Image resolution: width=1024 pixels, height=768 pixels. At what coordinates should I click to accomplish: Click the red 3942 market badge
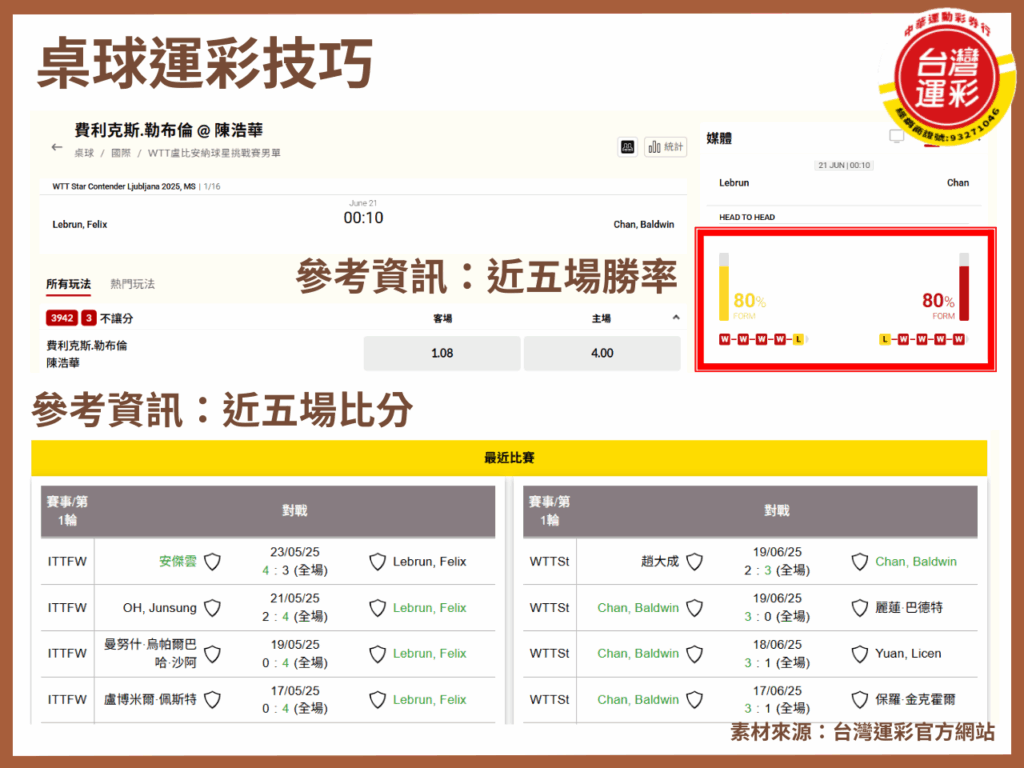61,318
